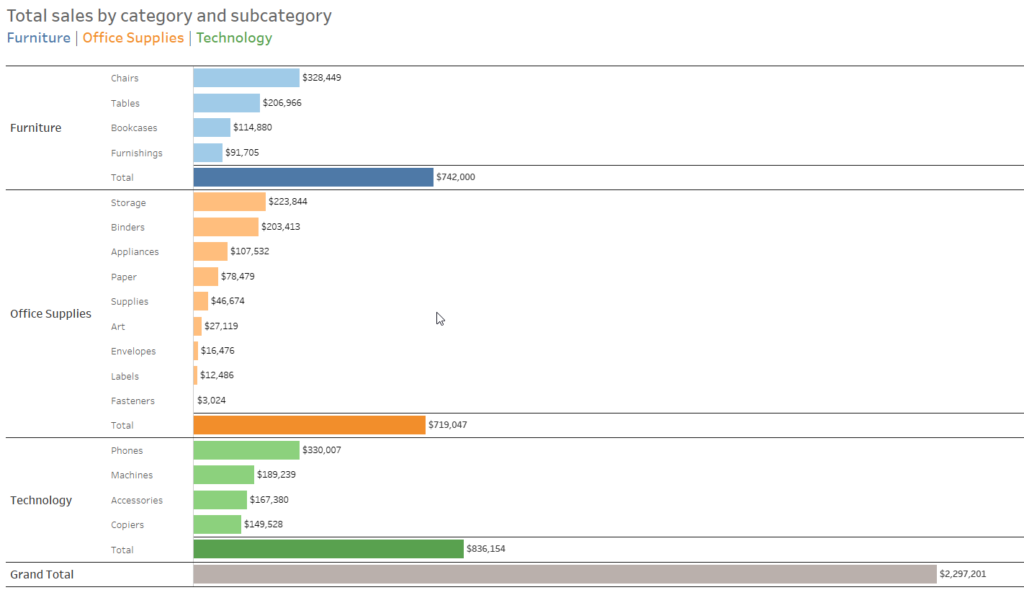The width and height of the screenshot is (1024, 590).
Task: Click the green Technology link in the subtitle
Action: tap(234, 38)
